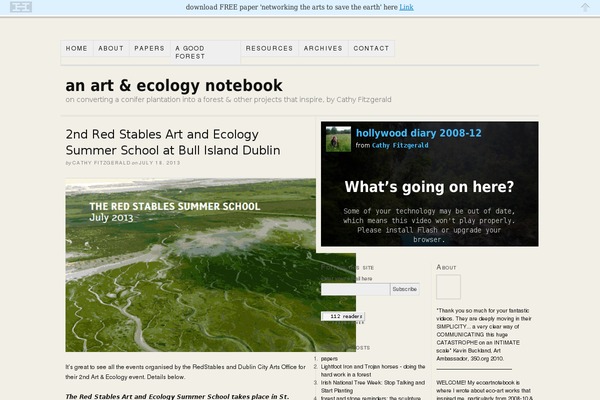600x400 pixels.
Task: Click the 'What's going on here?' video message
Action: pos(429,187)
